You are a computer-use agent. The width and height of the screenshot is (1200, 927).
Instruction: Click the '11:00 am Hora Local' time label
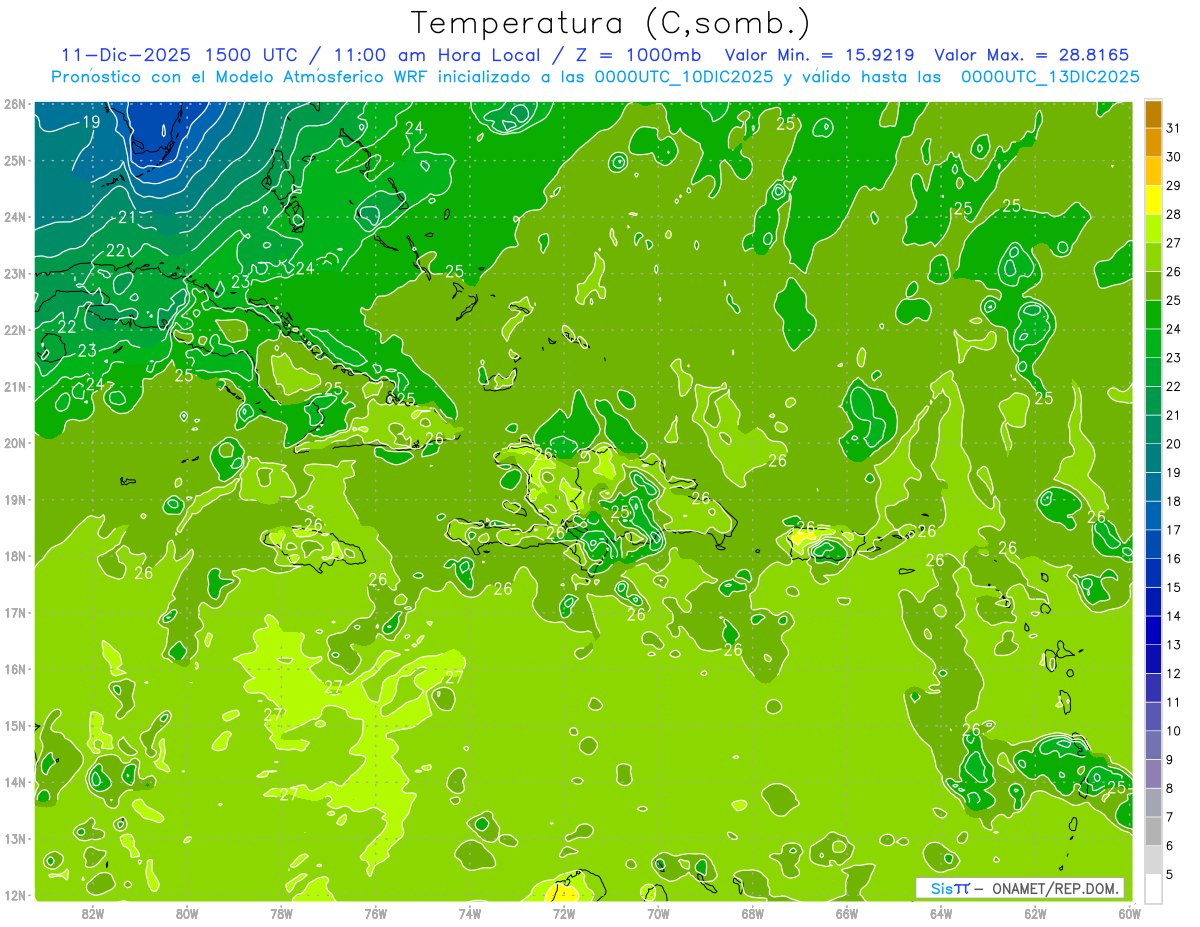click(x=437, y=55)
